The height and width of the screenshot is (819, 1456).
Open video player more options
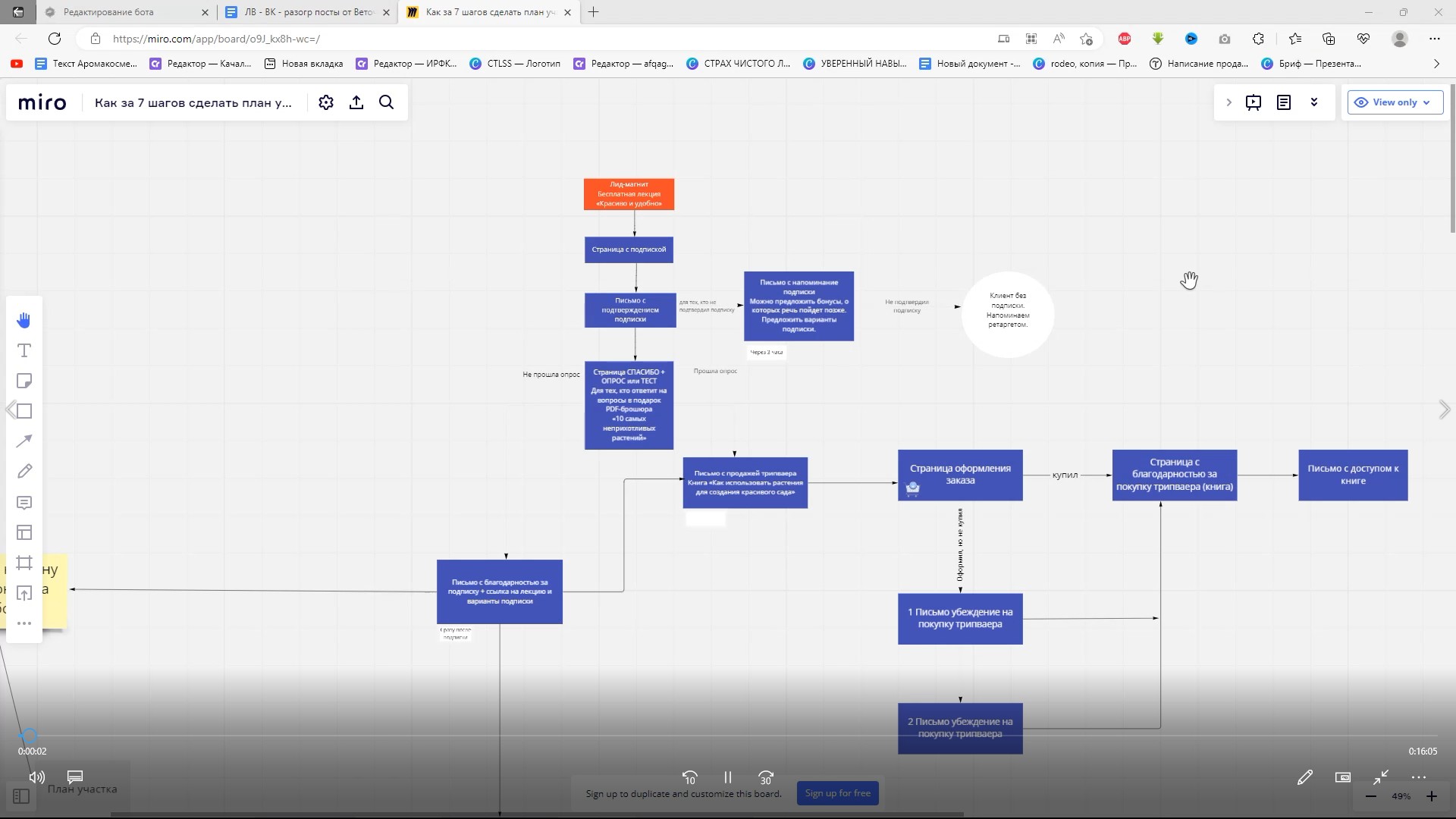coord(1419,777)
